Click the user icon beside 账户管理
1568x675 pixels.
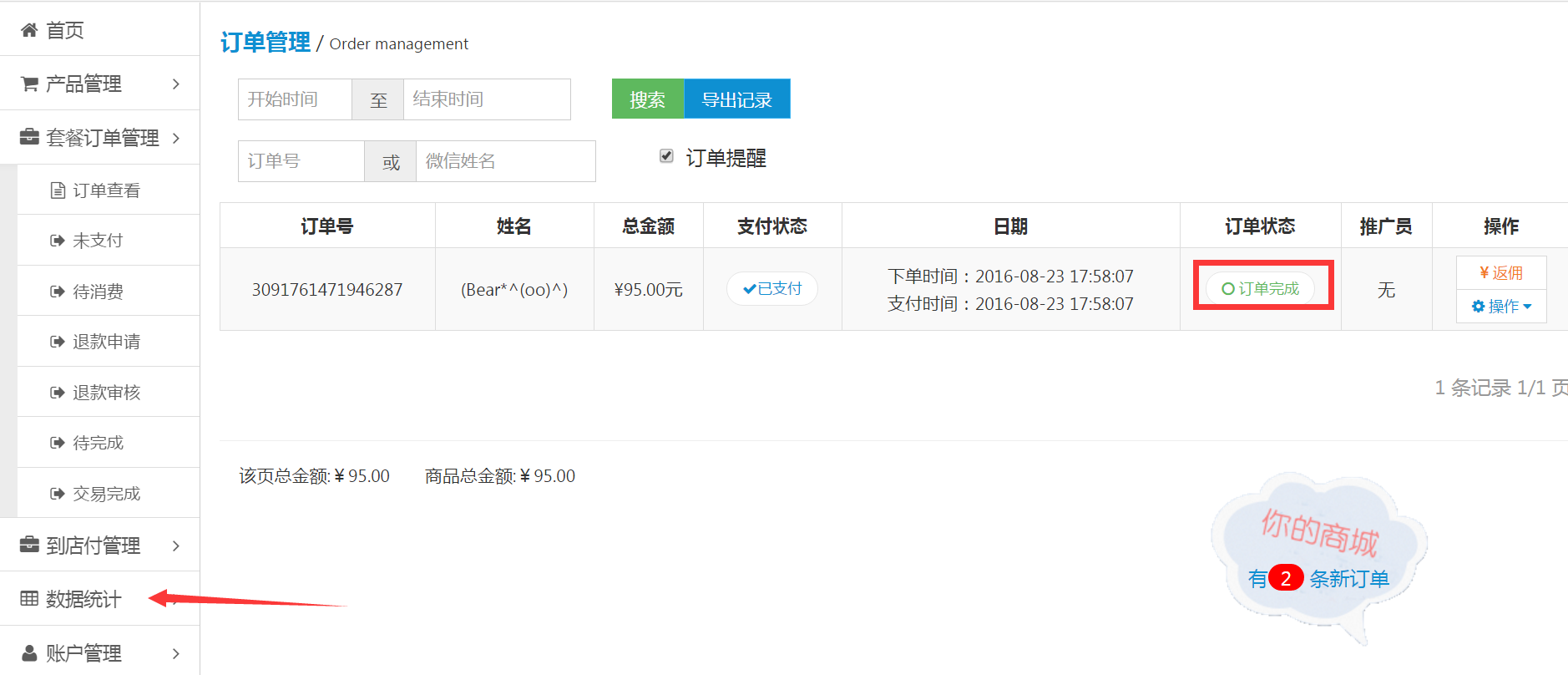[29, 653]
